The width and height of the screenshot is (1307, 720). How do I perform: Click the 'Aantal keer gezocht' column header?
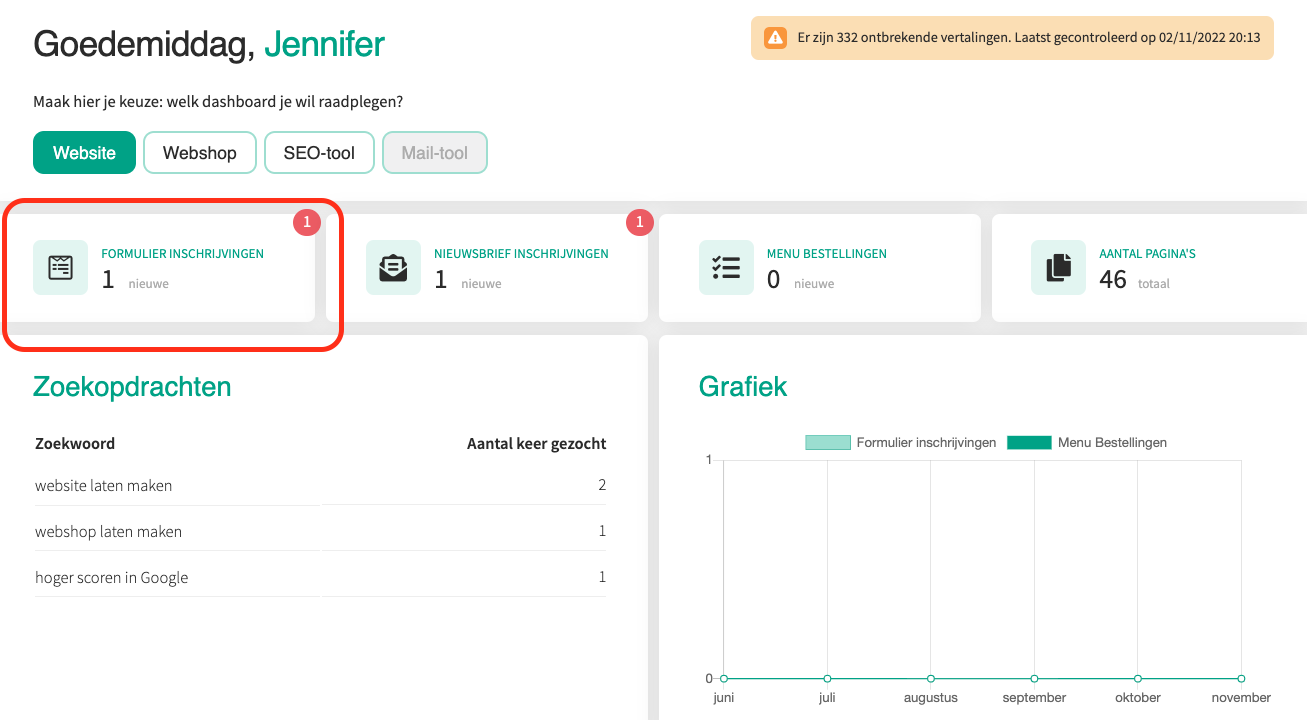pyautogui.click(x=537, y=443)
